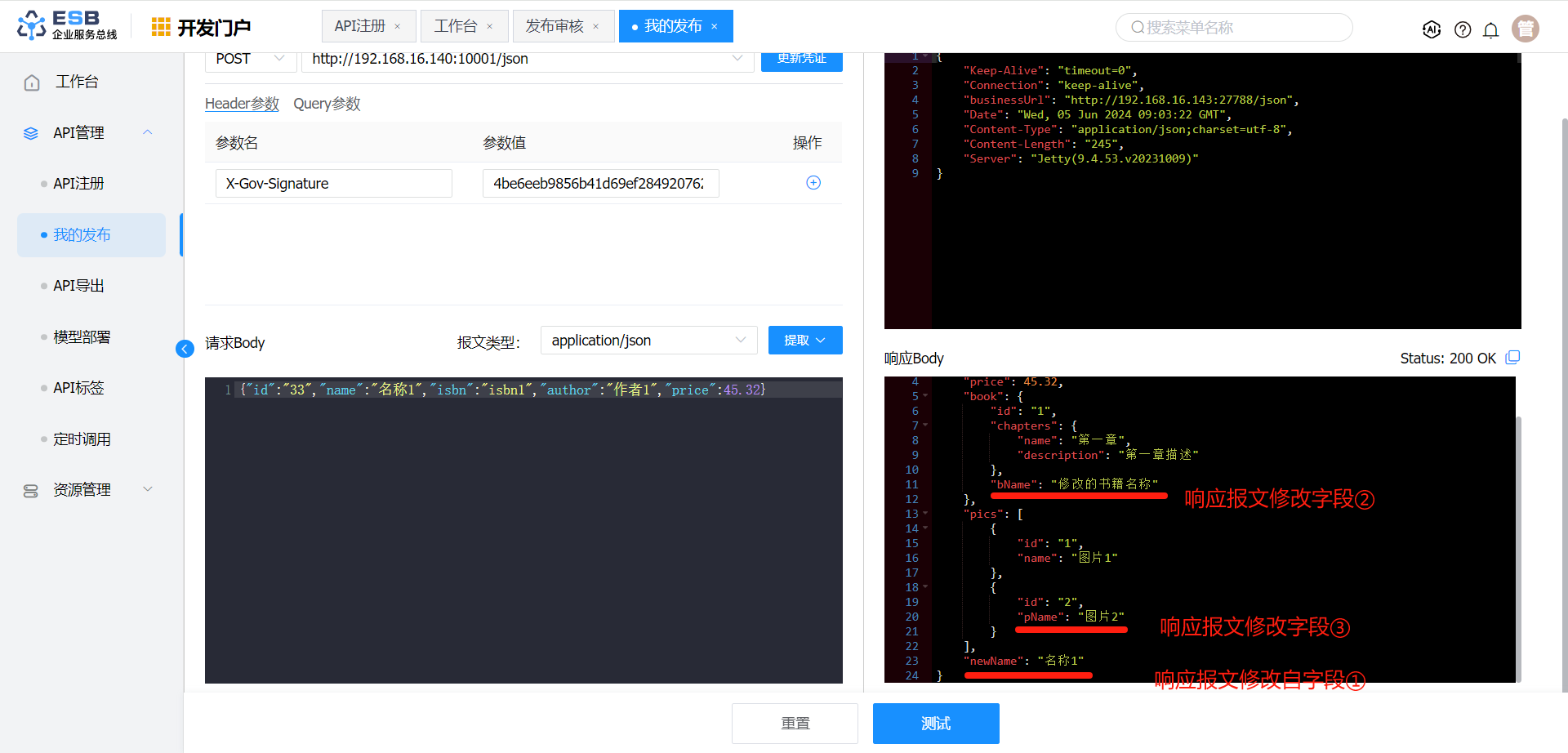The image size is (1568, 753).
Task: Open the 提取 dropdown button
Action: [805, 341]
